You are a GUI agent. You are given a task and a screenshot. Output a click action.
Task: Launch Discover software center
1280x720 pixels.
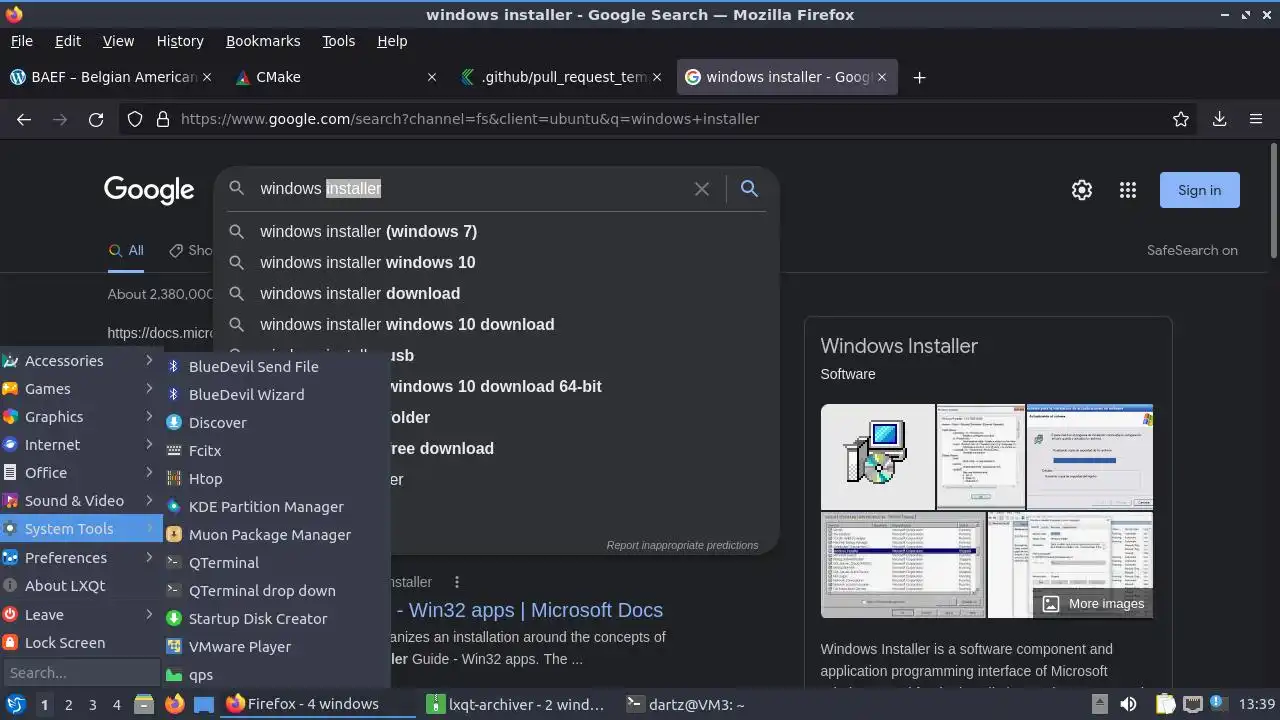pyautogui.click(x=276, y=423)
